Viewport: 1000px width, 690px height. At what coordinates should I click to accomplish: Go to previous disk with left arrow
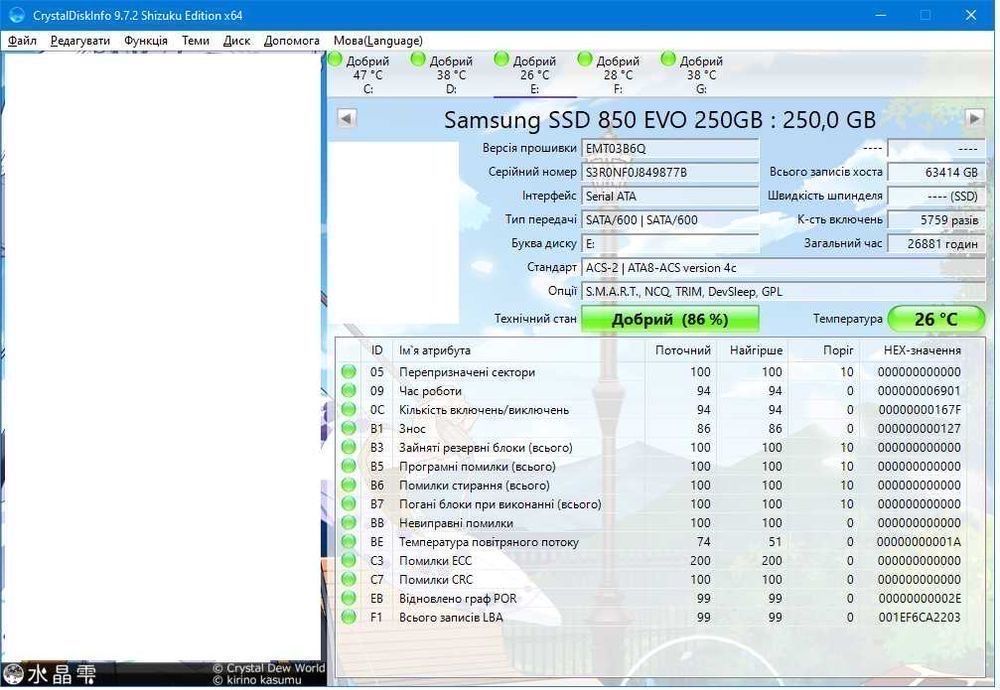346,118
